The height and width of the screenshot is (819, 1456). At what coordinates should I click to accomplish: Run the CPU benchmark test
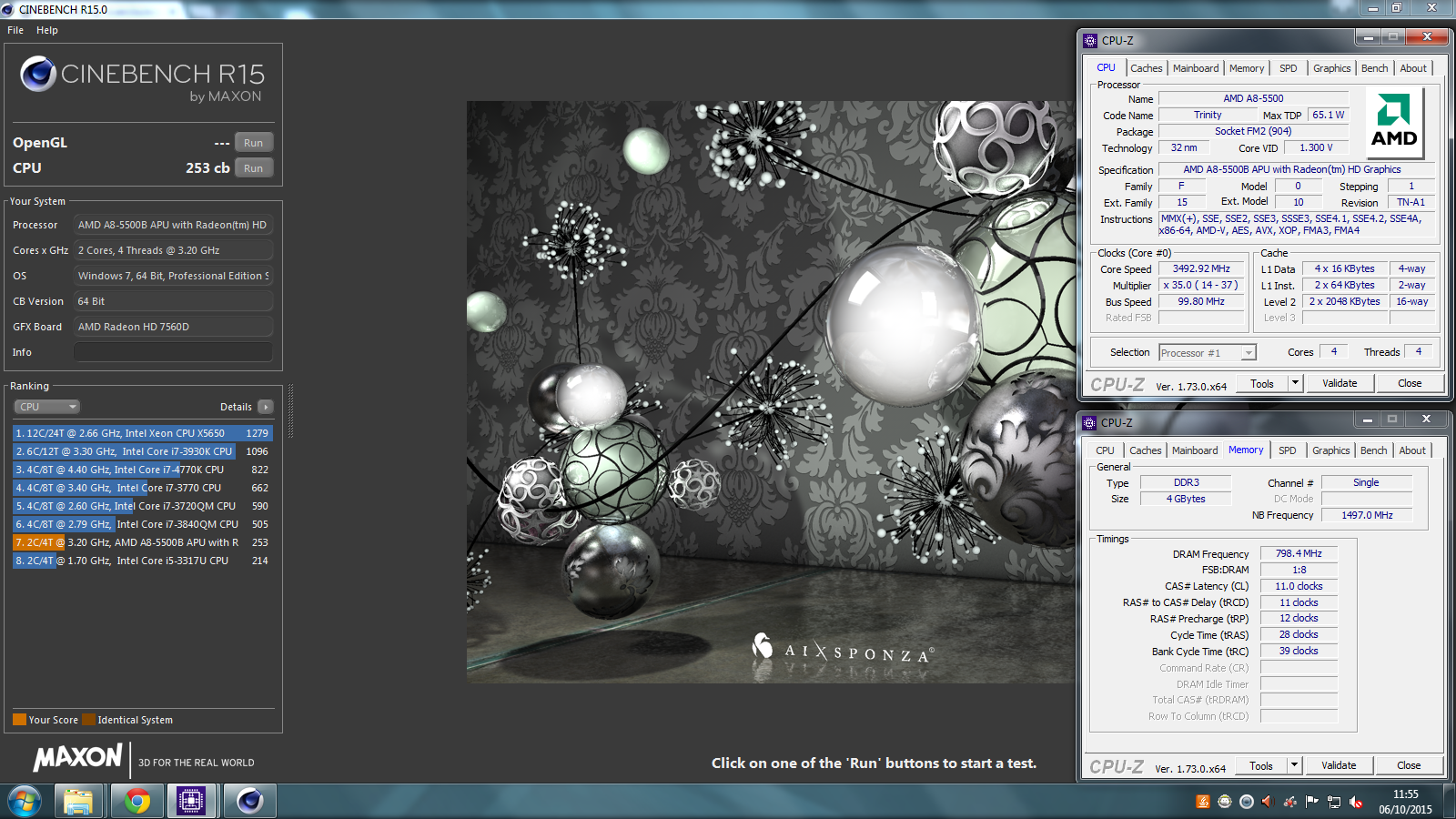[254, 168]
